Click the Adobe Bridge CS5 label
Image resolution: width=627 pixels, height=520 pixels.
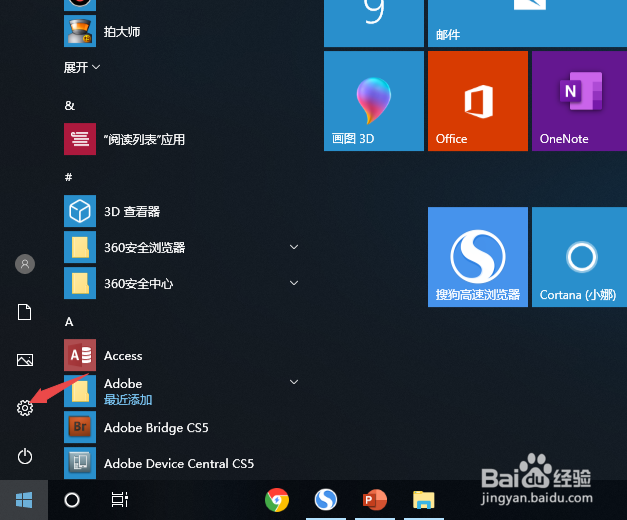tap(156, 428)
